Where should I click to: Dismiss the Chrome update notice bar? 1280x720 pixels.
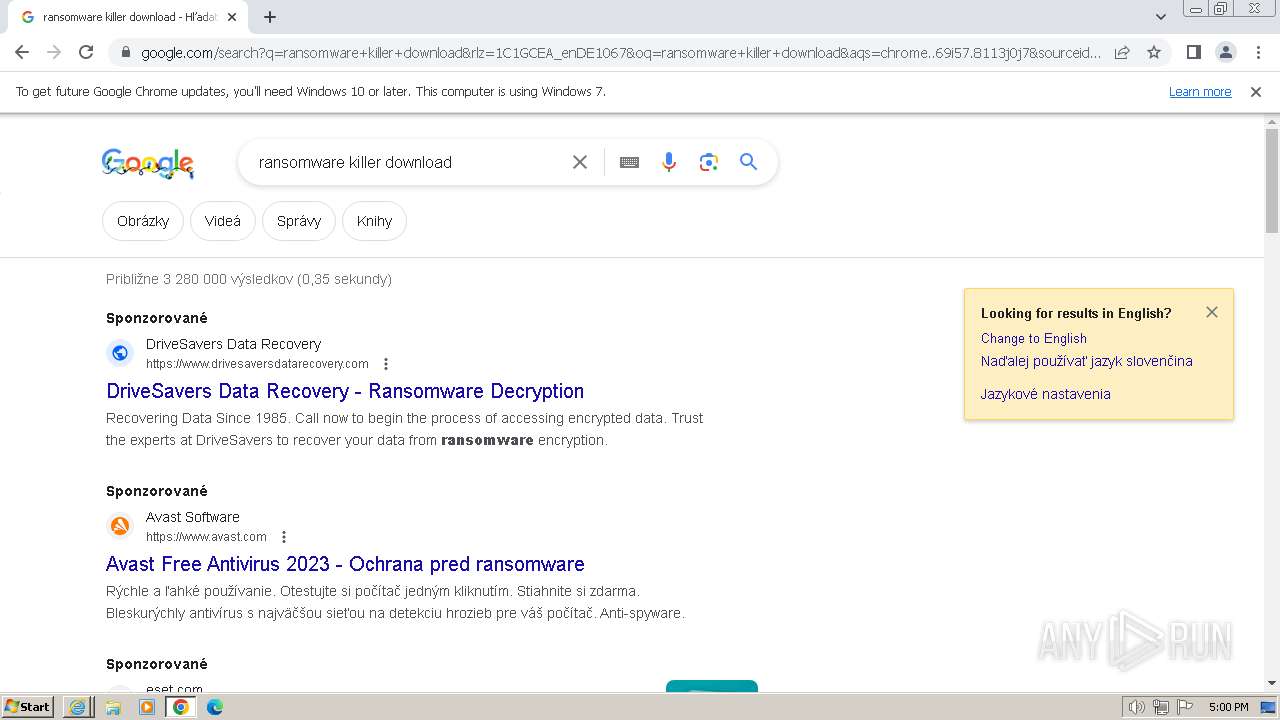click(1256, 91)
